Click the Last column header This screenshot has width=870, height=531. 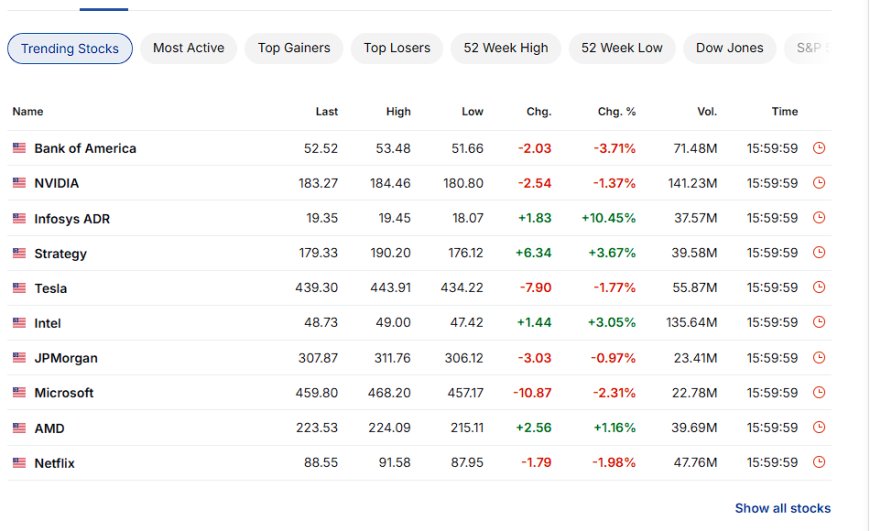[x=327, y=112]
